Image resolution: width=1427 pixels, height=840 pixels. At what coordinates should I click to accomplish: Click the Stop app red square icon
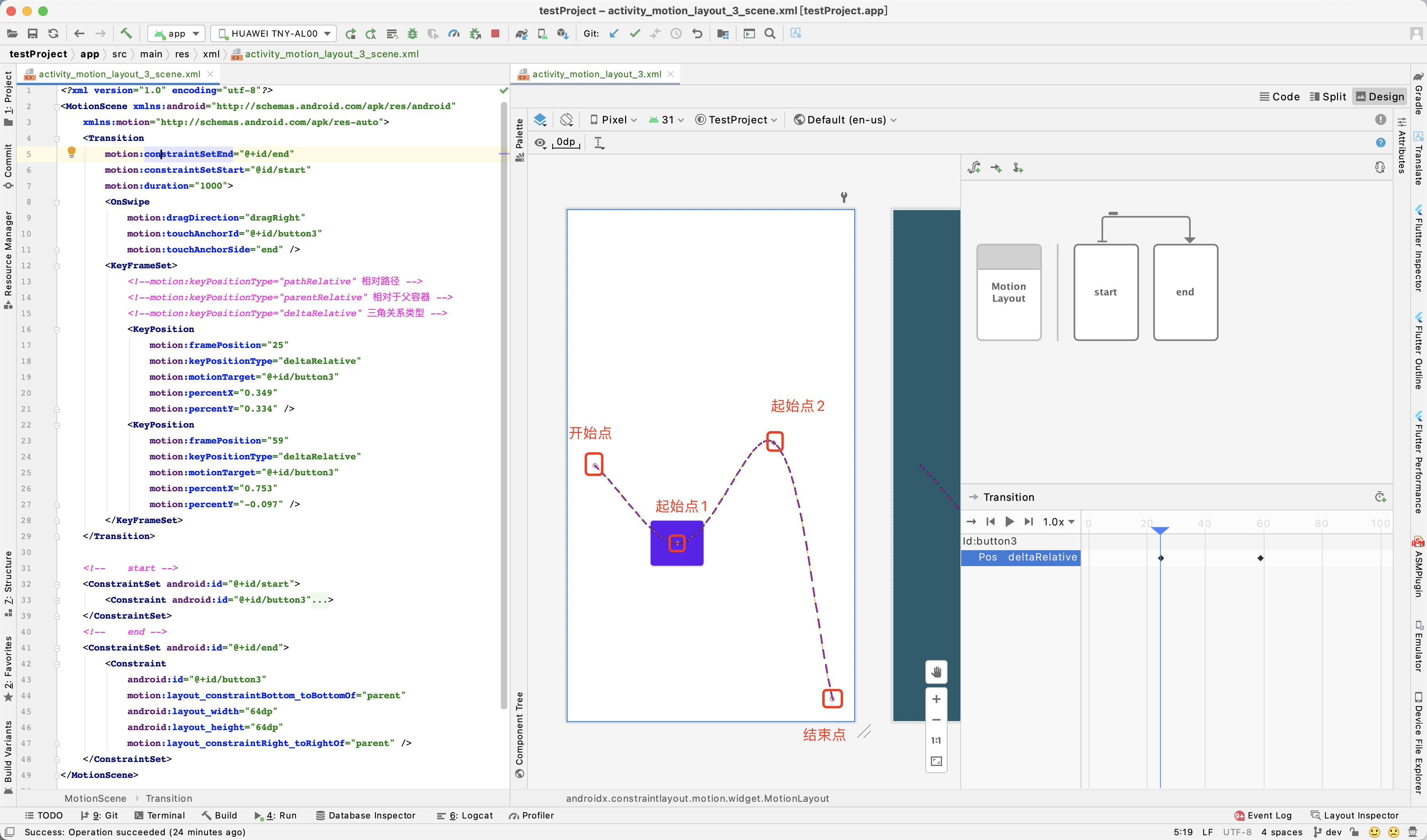[495, 33]
